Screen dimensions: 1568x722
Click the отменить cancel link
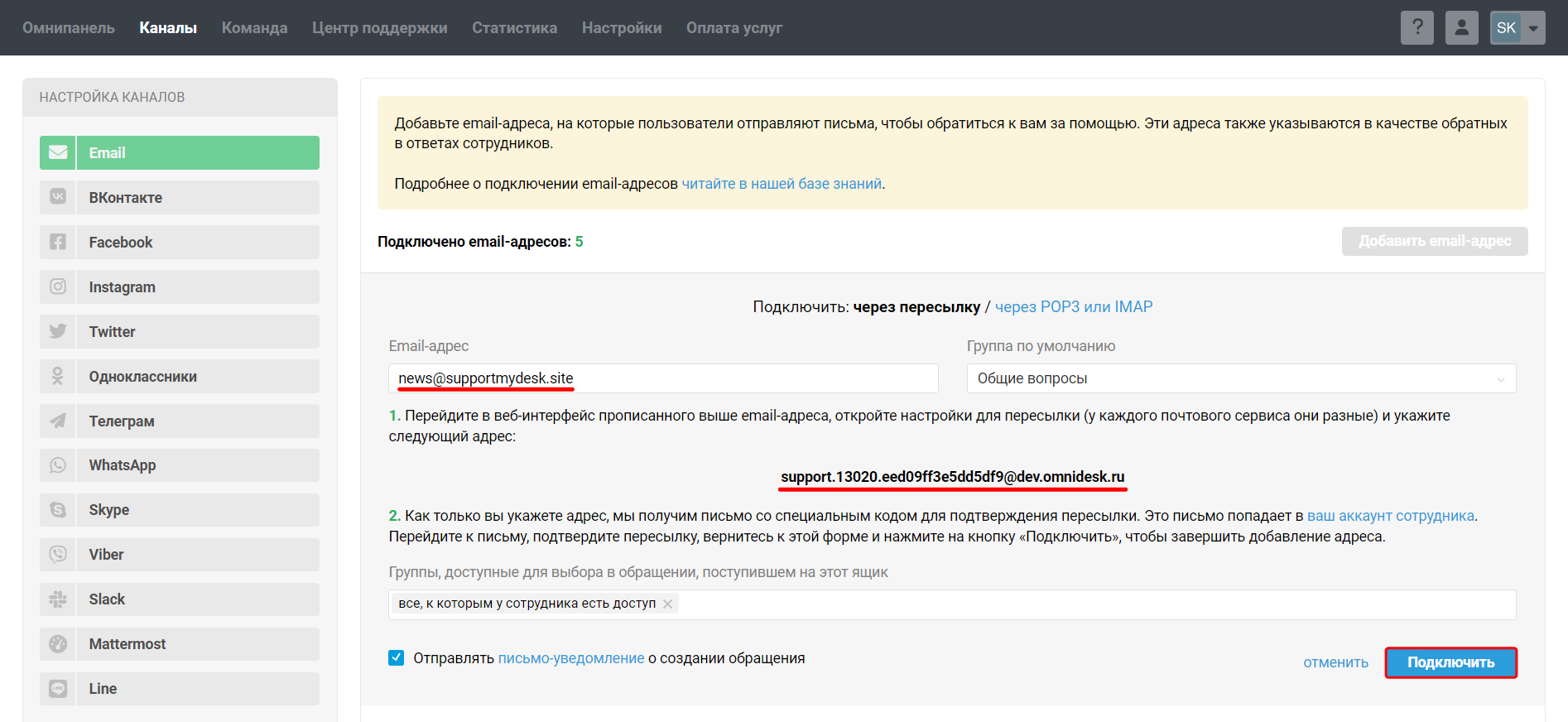coord(1335,663)
